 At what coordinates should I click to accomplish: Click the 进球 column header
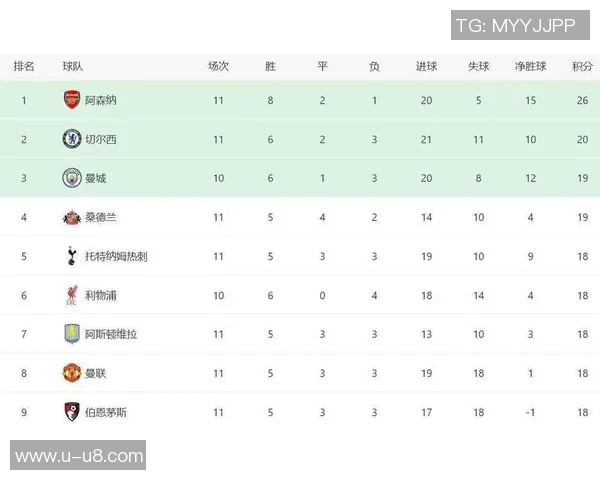pyautogui.click(x=427, y=66)
